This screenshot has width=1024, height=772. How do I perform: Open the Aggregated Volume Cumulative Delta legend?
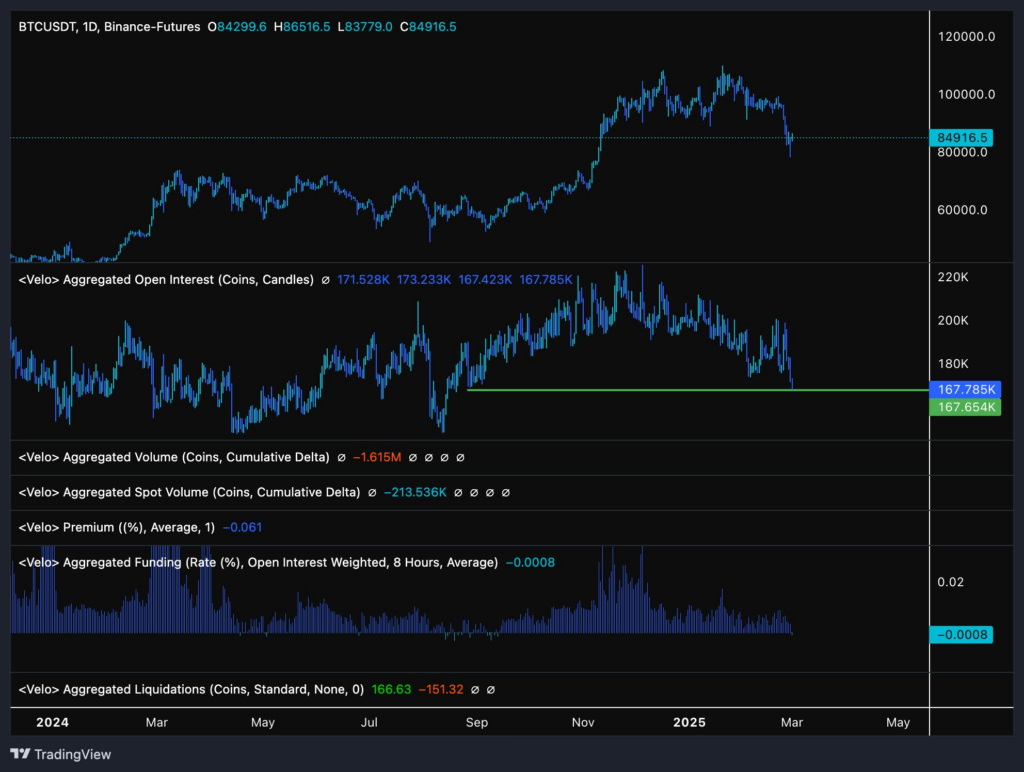click(174, 457)
